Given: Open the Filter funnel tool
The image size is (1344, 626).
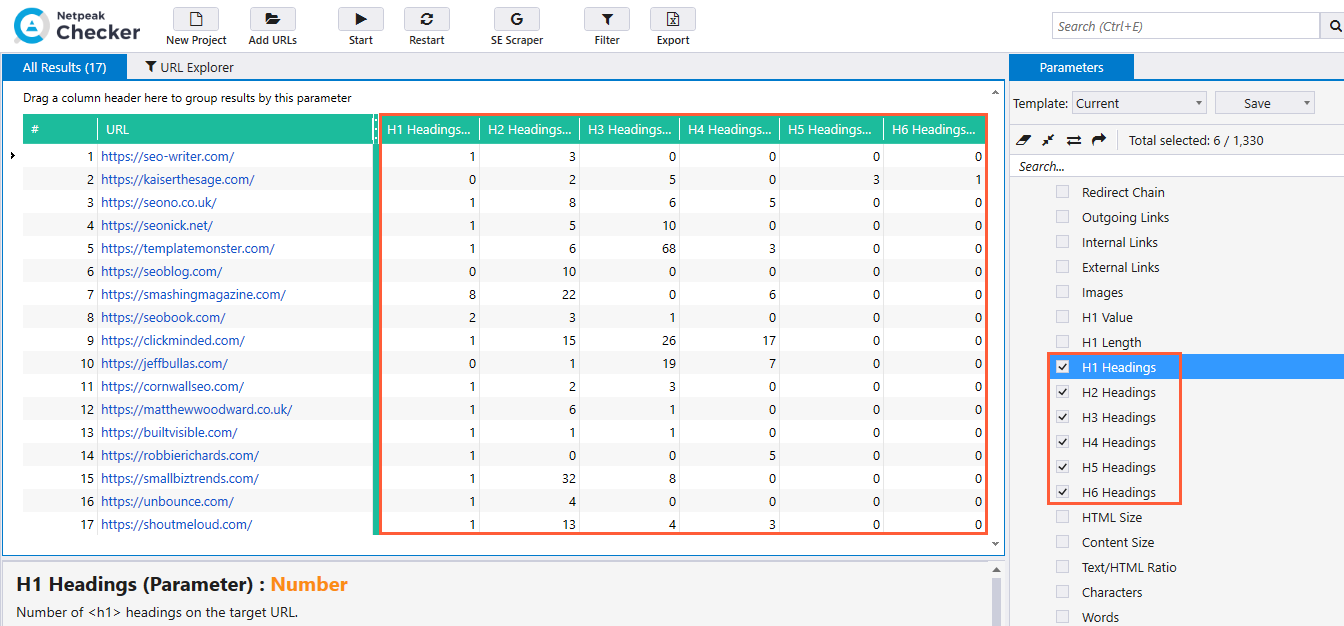Looking at the screenshot, I should pos(607,19).
